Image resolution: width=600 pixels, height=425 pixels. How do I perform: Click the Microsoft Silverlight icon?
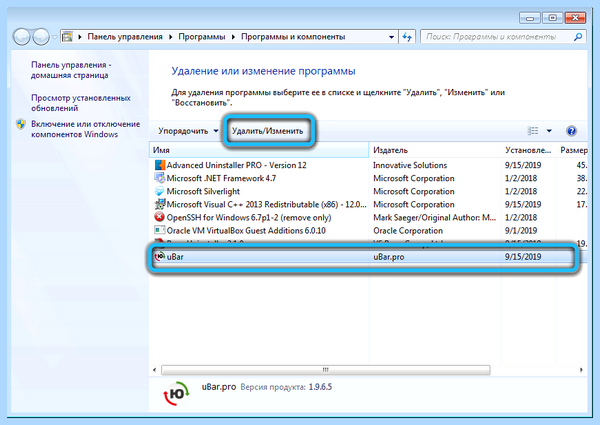pyautogui.click(x=160, y=191)
